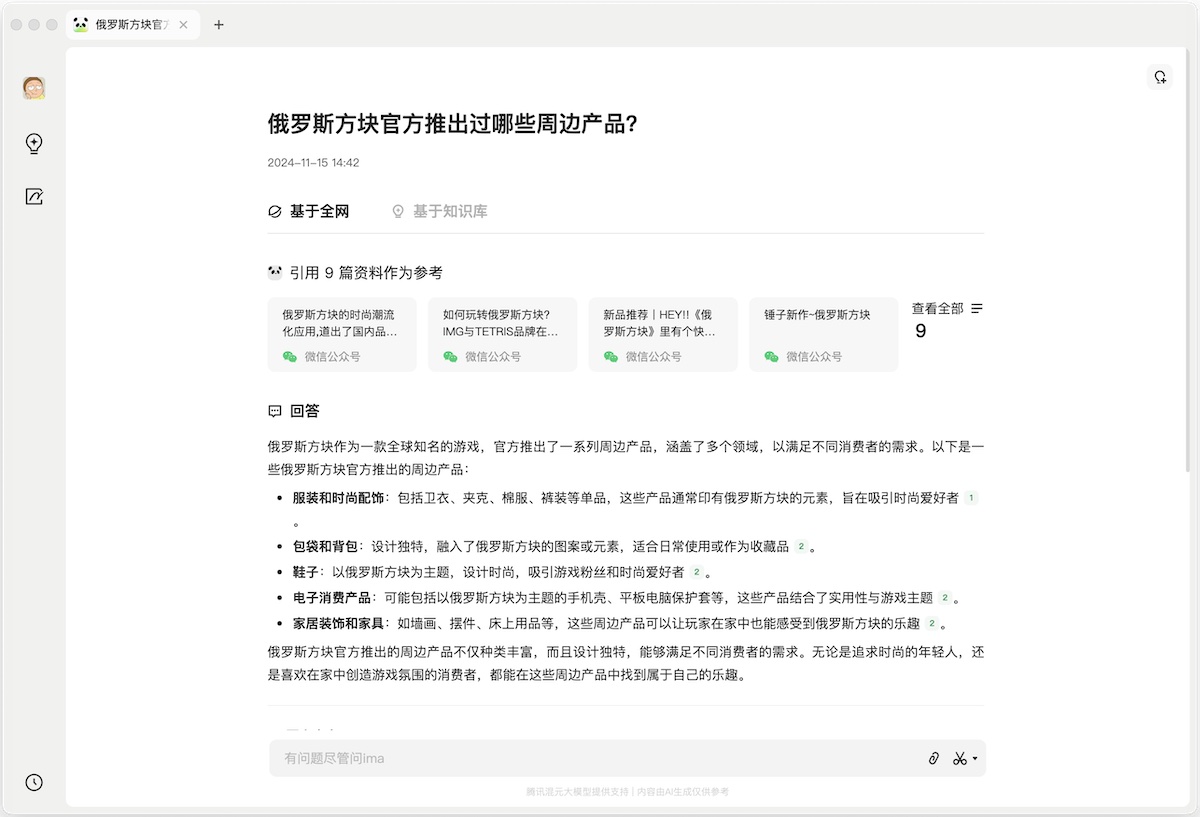
Task: Open history clock icon at sidebar bottom
Action: point(34,782)
